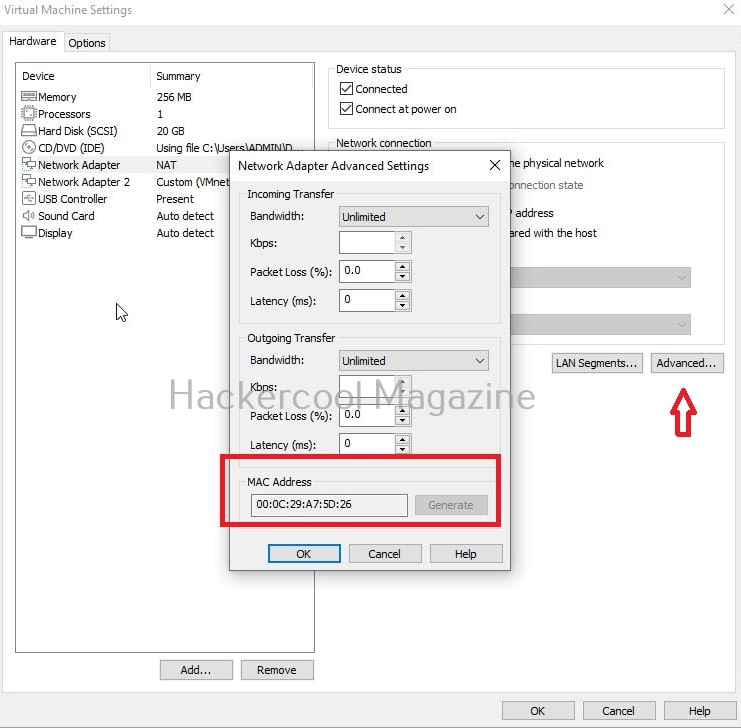Switch to the Hardware tab
This screenshot has height=728, width=741.
click(x=33, y=42)
